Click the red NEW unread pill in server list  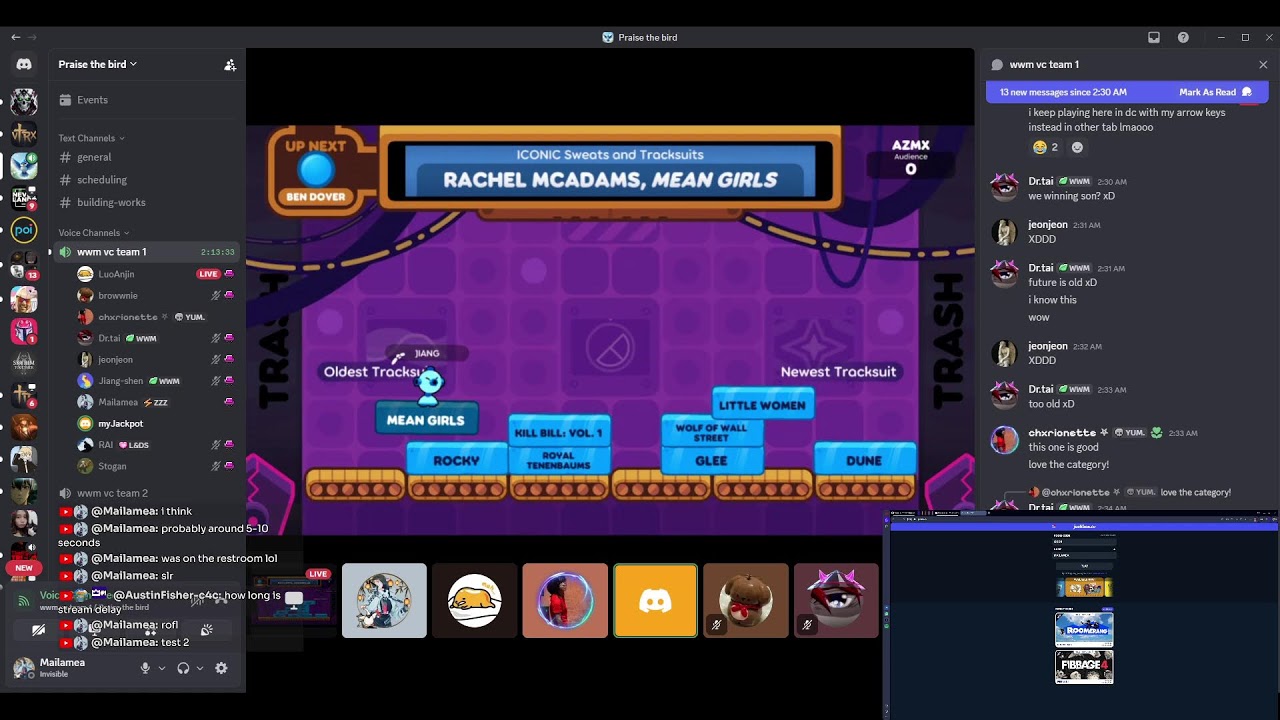pyautogui.click(x=24, y=568)
